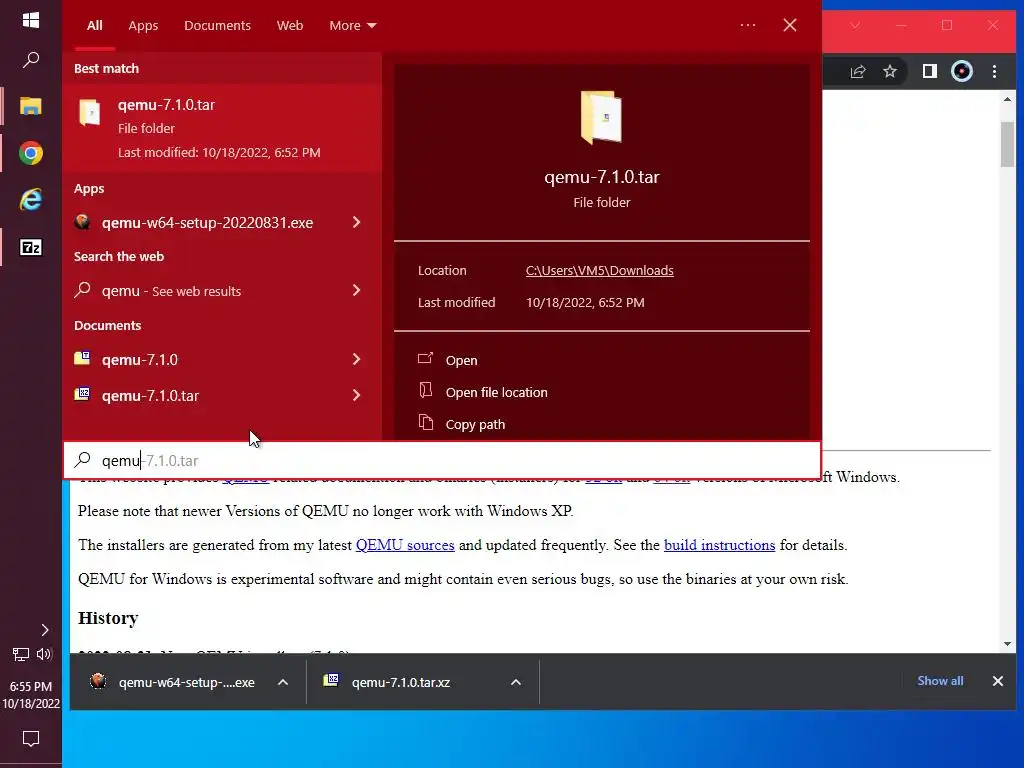The width and height of the screenshot is (1024, 768).
Task: Expand options for qemu-7.1.0.tar.xz download
Action: click(516, 682)
